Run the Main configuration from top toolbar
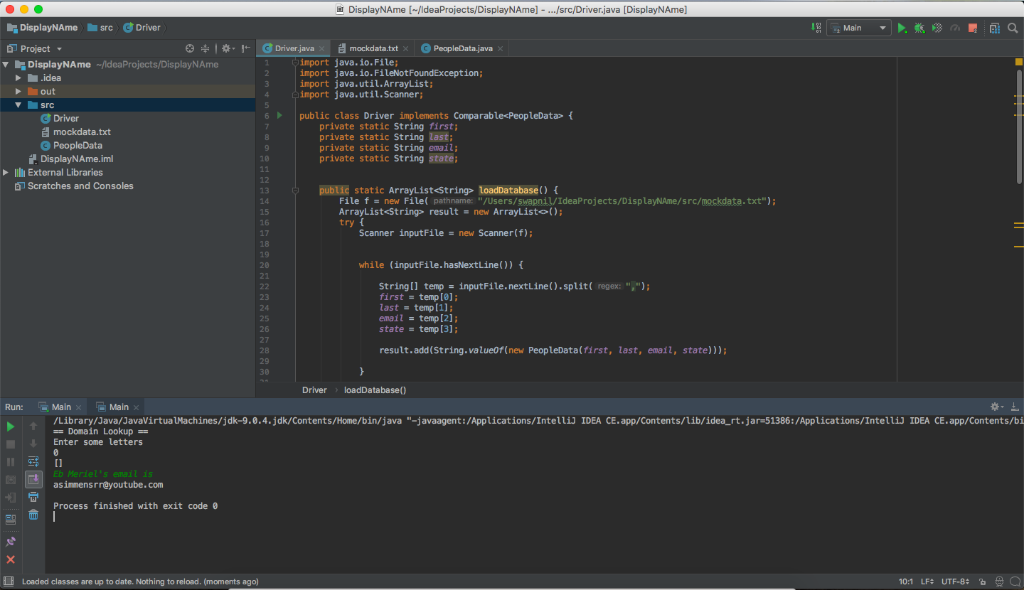Image resolution: width=1024 pixels, height=590 pixels. pos(902,28)
